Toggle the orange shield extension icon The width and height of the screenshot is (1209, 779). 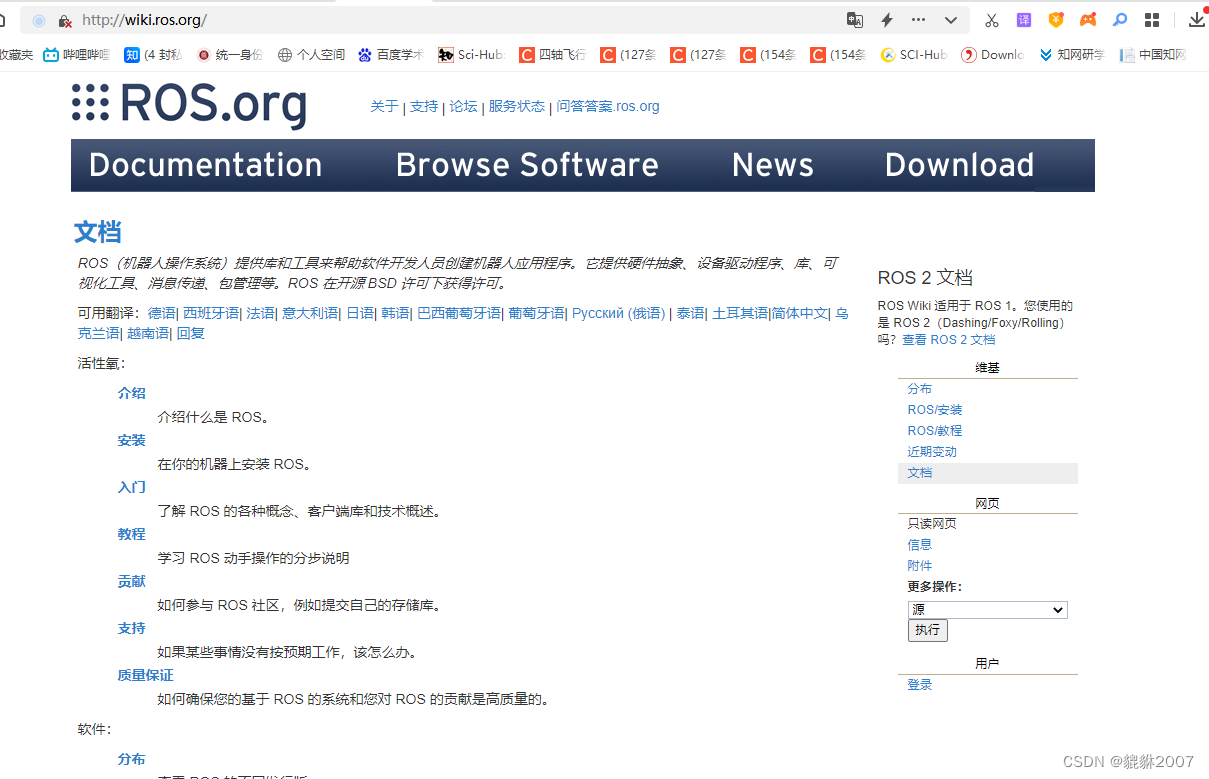(1056, 19)
